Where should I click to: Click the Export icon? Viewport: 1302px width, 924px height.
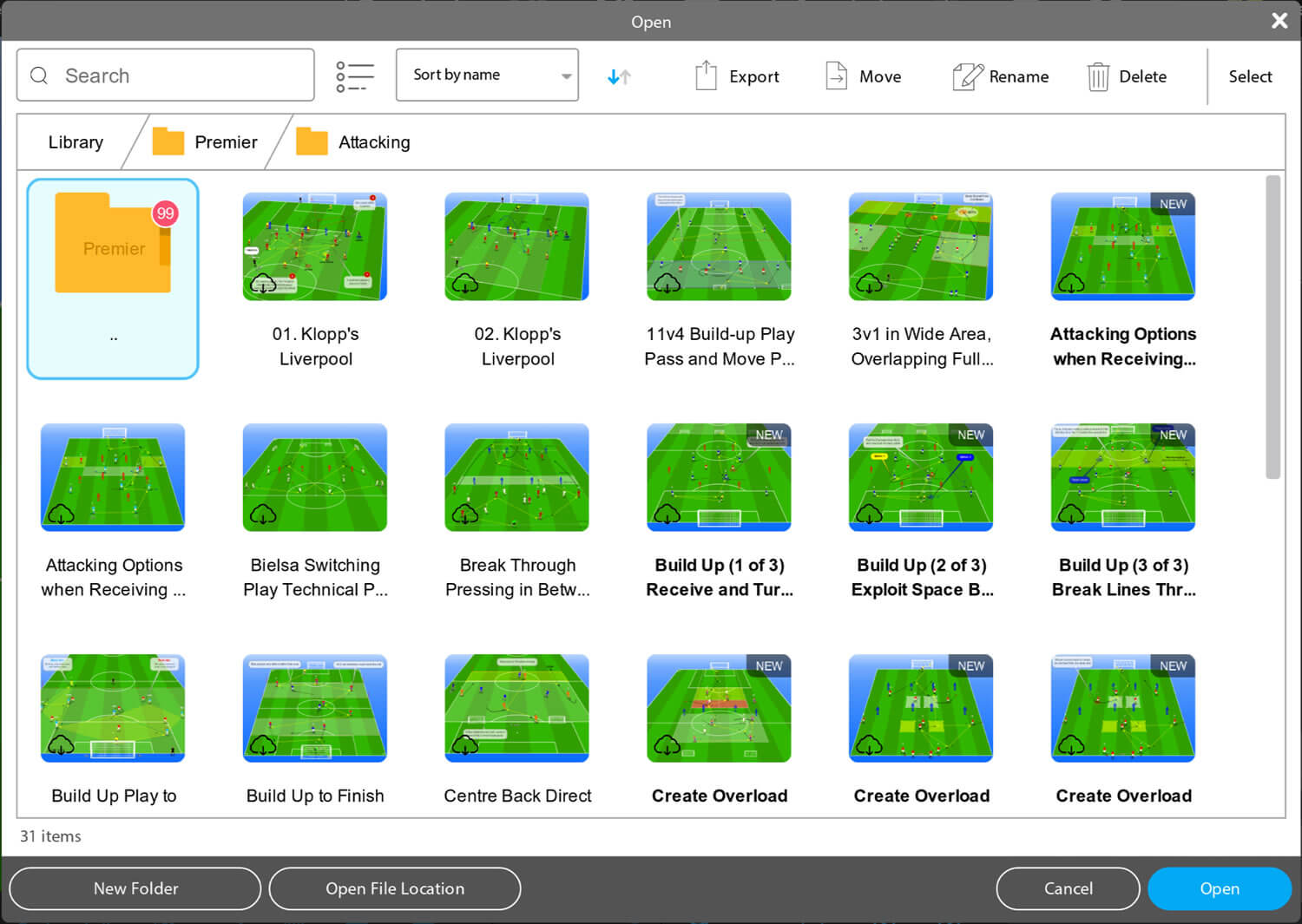coord(706,75)
